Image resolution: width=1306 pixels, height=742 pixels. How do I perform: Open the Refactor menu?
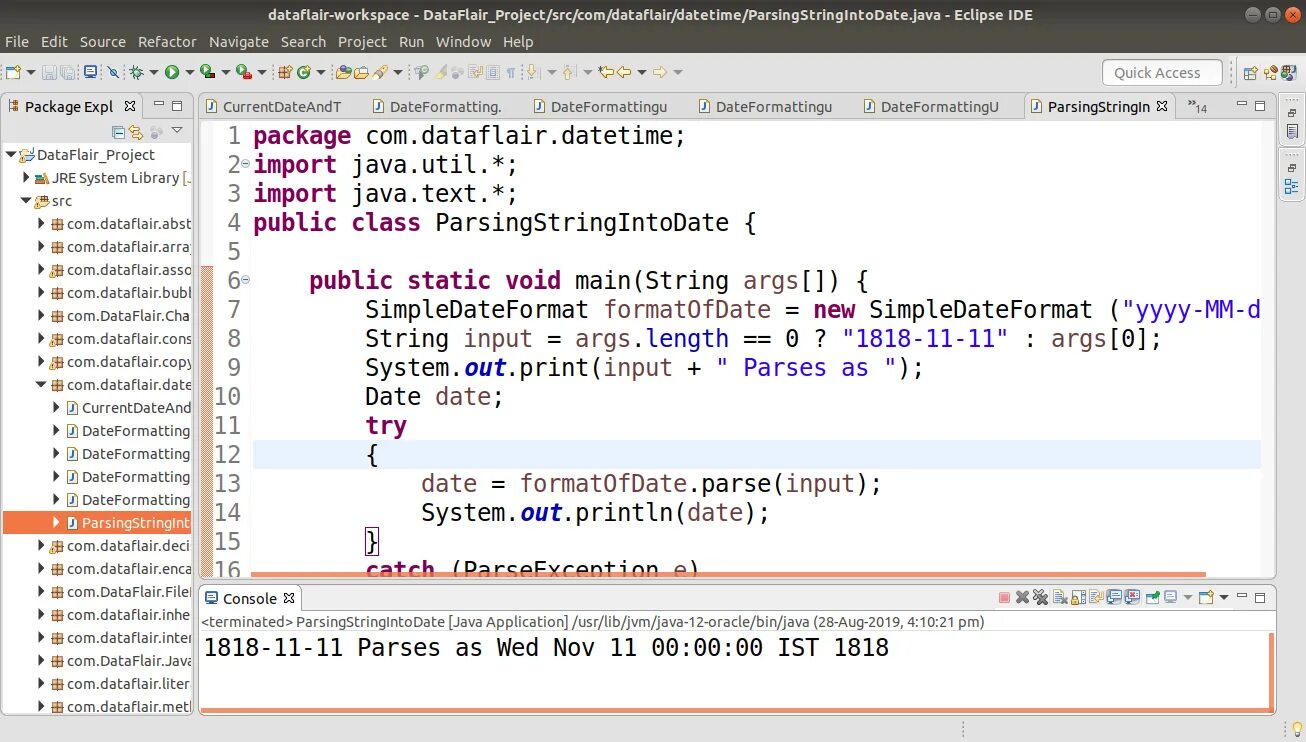point(167,42)
